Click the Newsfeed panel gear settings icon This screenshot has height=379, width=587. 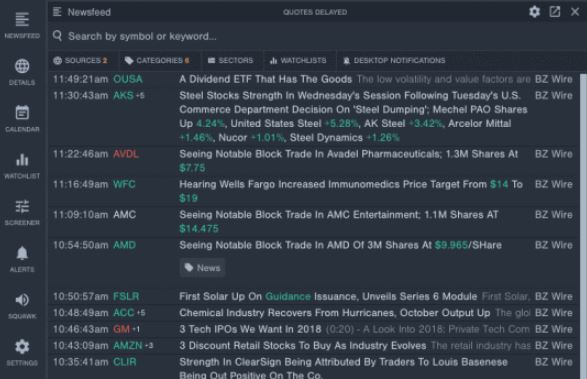point(534,12)
